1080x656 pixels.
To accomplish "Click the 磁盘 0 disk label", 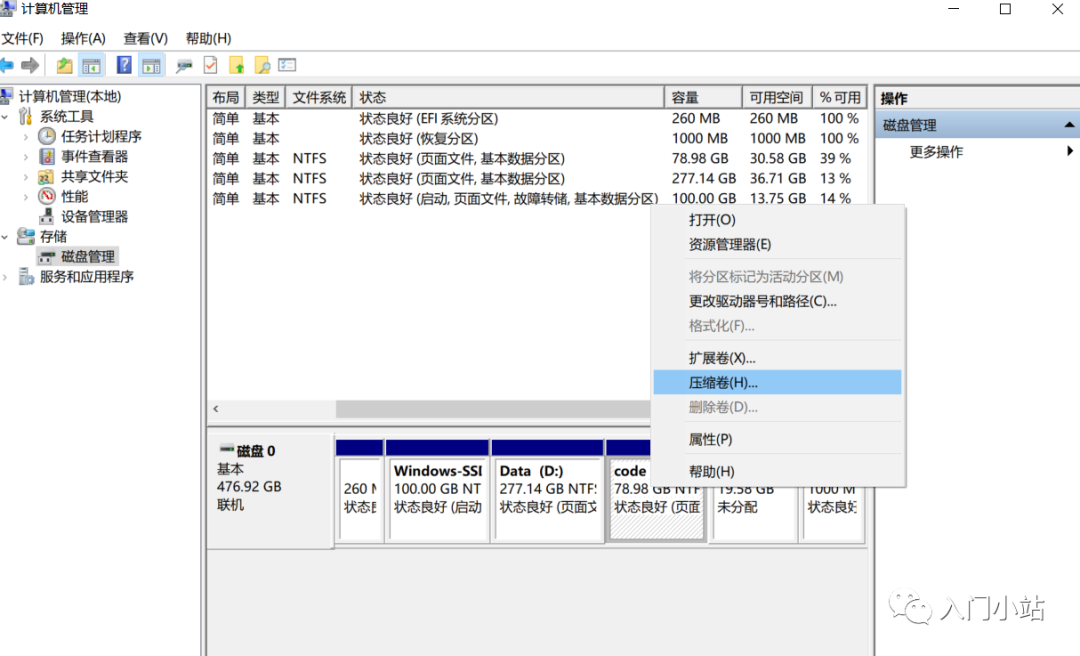I will pos(256,451).
